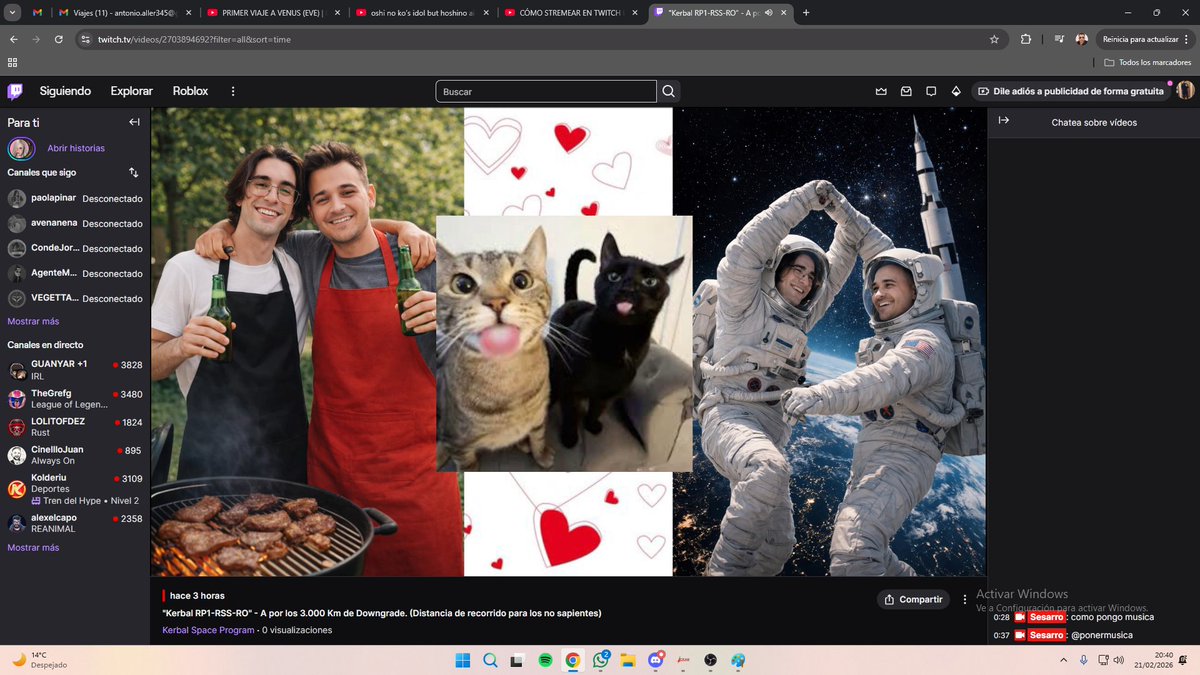The height and width of the screenshot is (675, 1200).
Task: Open Todos los marcadores folder
Action: click(1148, 62)
